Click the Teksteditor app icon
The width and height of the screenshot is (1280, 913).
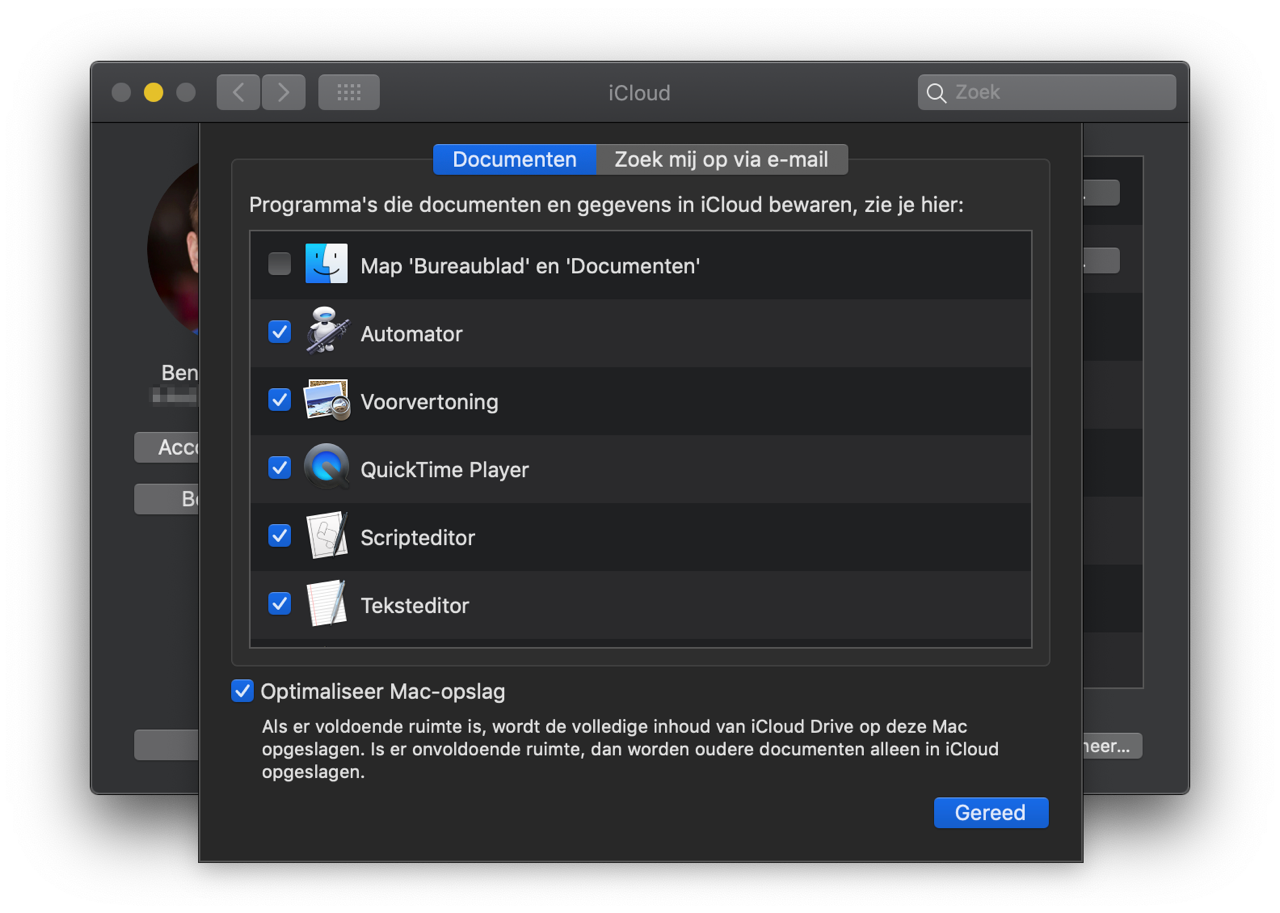pos(326,604)
